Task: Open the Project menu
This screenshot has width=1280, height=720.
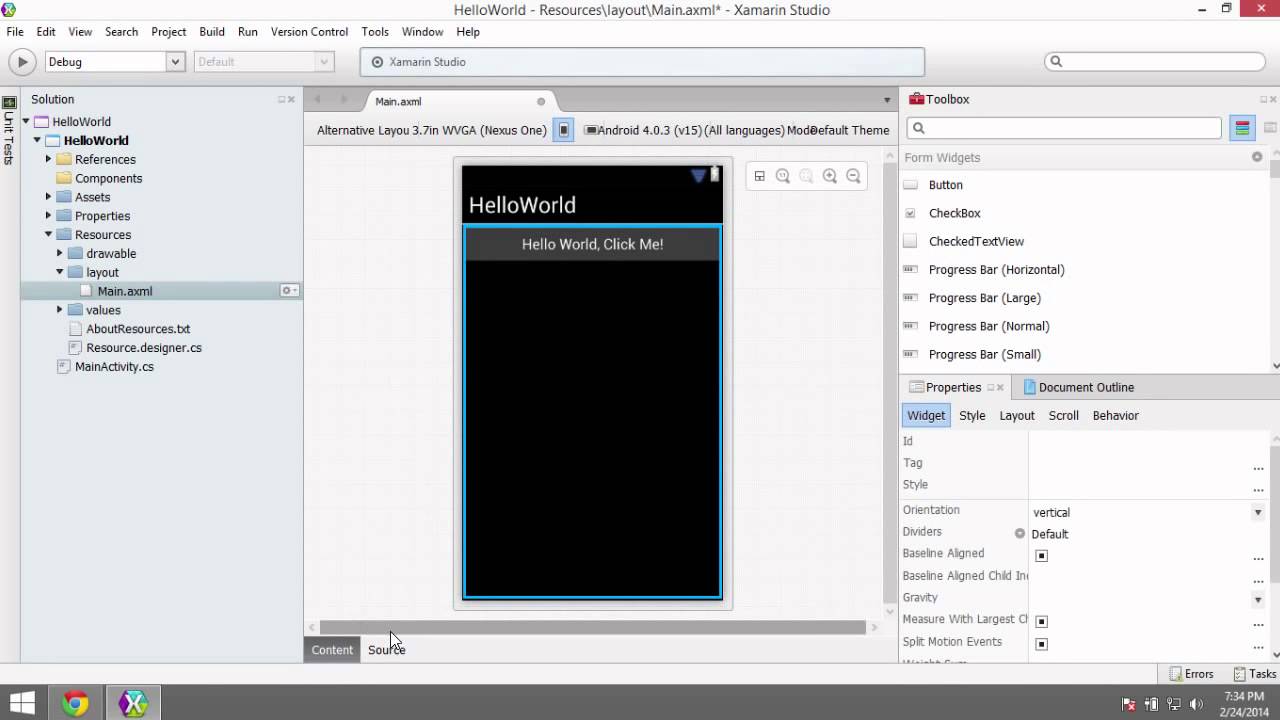Action: (169, 32)
